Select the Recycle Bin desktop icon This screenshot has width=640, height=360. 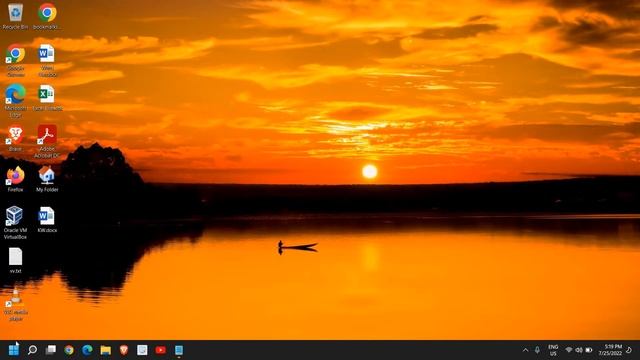15,16
